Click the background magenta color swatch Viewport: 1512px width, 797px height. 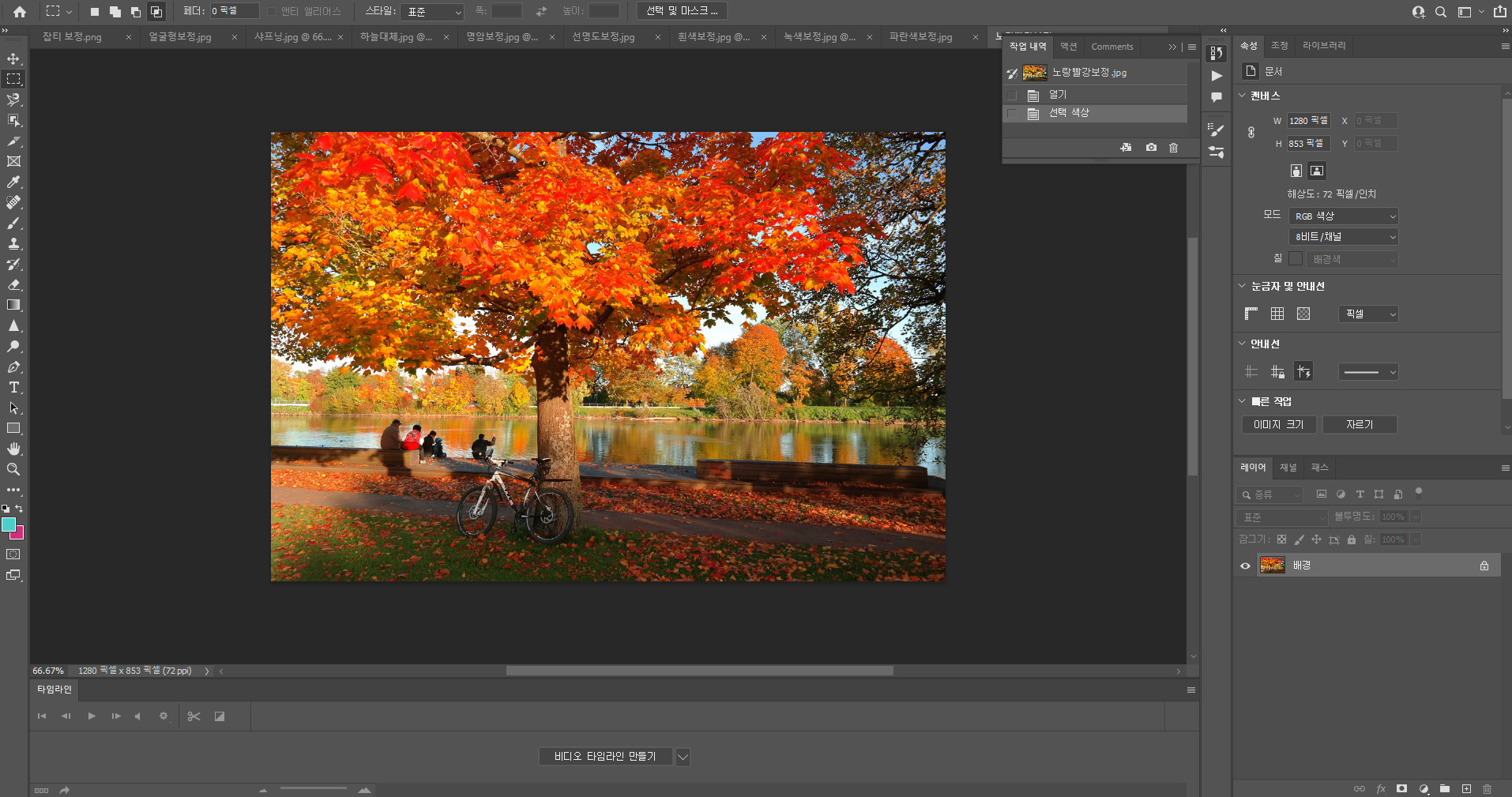click(x=18, y=534)
